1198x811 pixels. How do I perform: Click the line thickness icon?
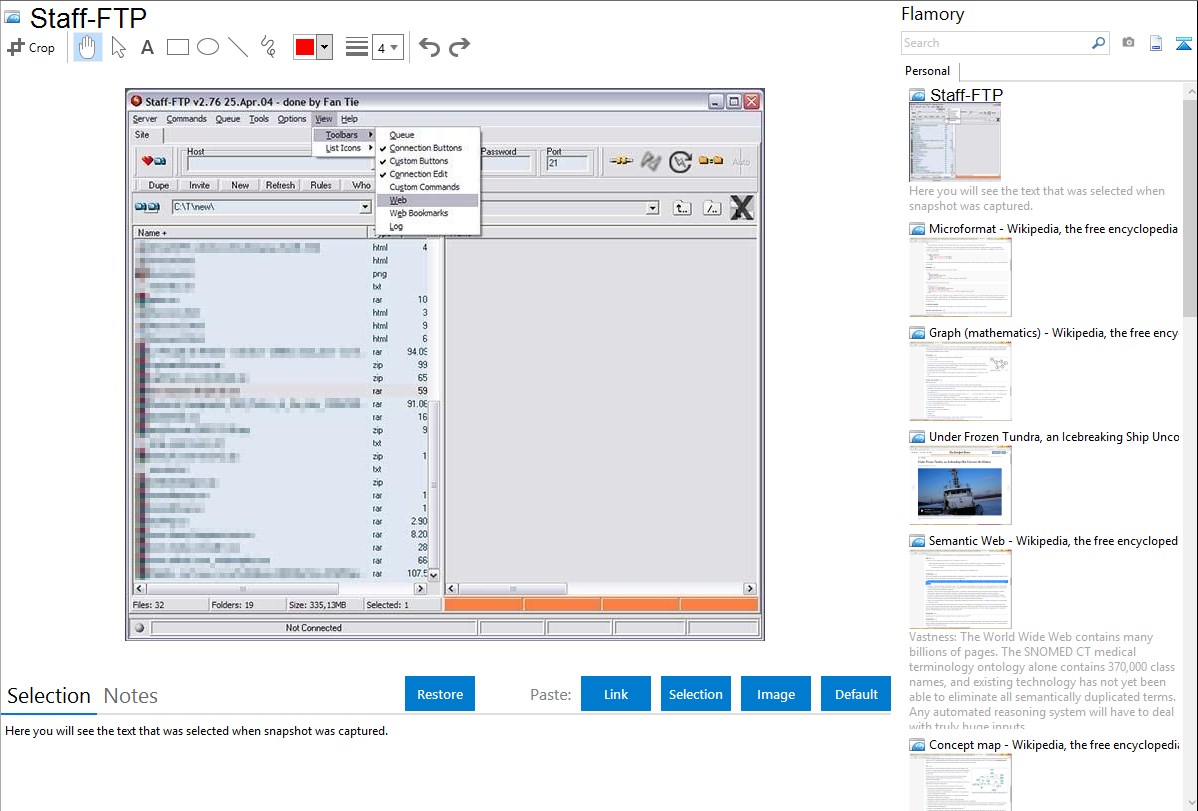[x=357, y=47]
